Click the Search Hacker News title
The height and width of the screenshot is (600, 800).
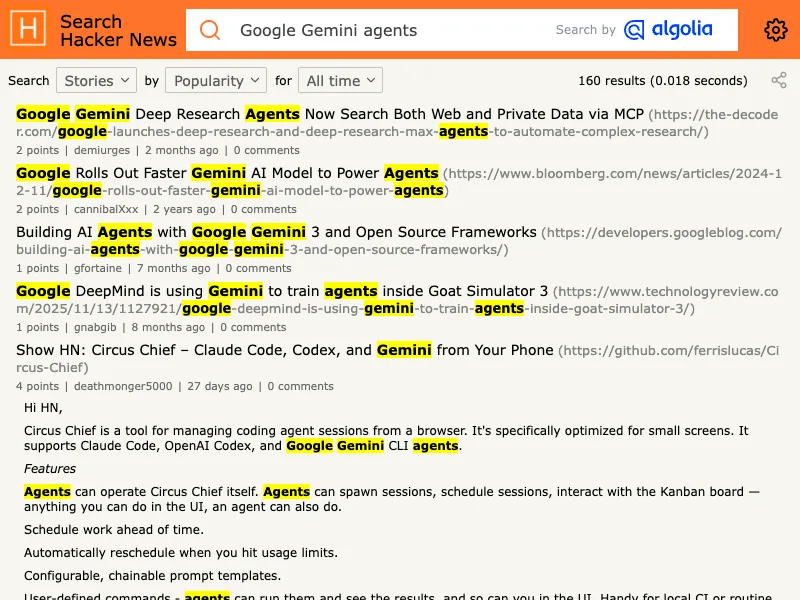[118, 30]
